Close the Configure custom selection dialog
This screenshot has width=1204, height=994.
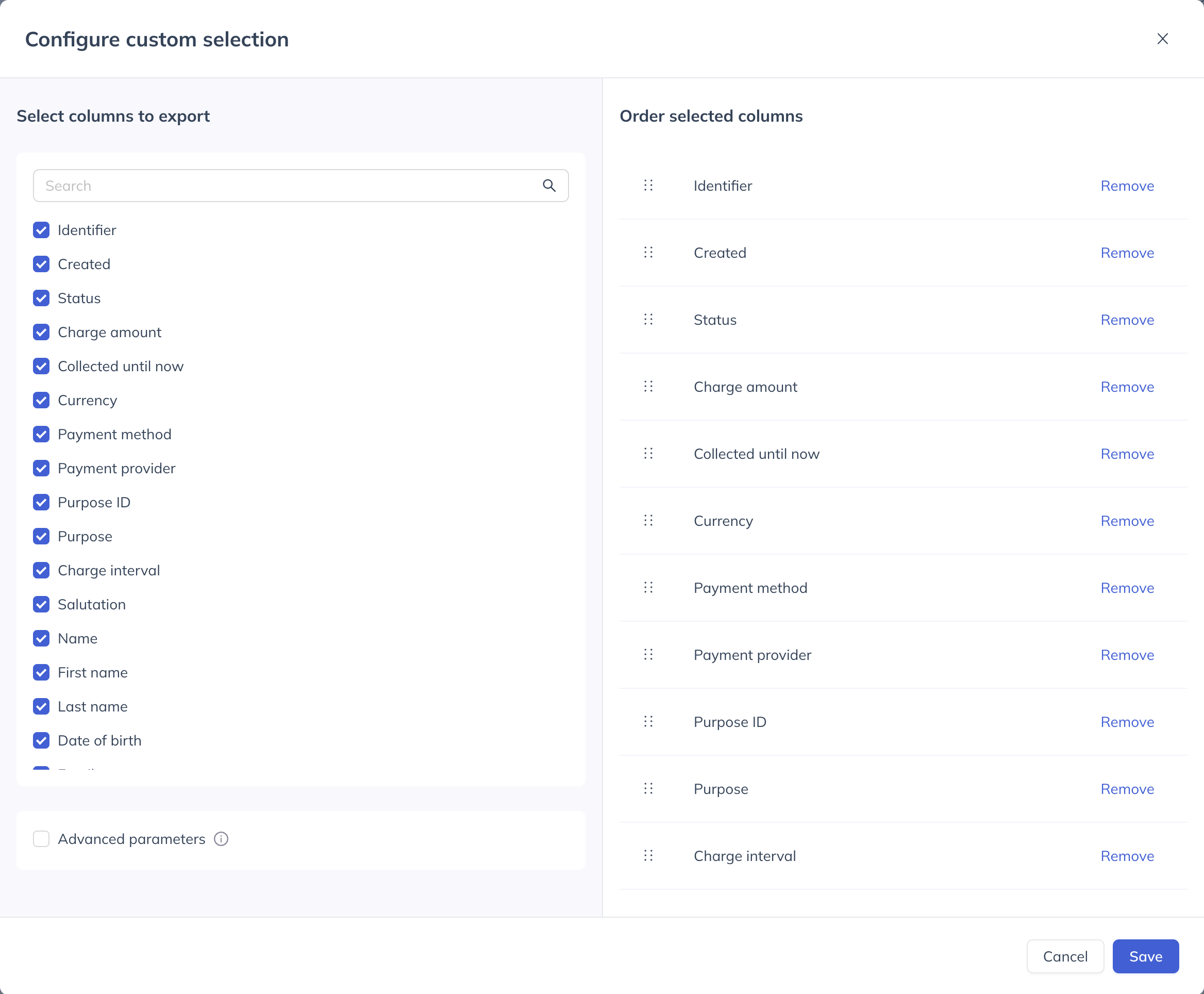pyautogui.click(x=1162, y=39)
